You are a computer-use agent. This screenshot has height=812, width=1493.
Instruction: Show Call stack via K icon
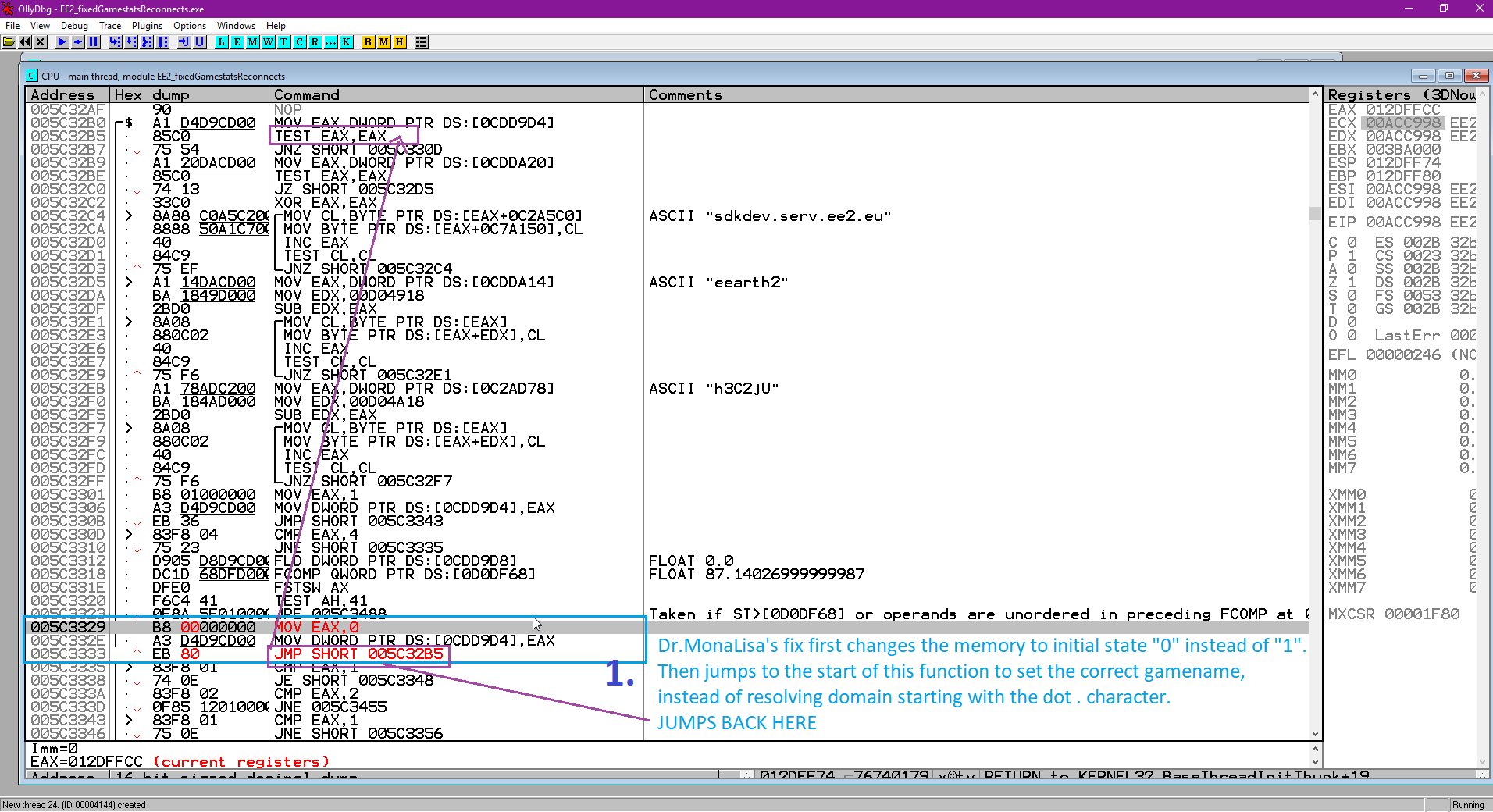pyautogui.click(x=347, y=42)
